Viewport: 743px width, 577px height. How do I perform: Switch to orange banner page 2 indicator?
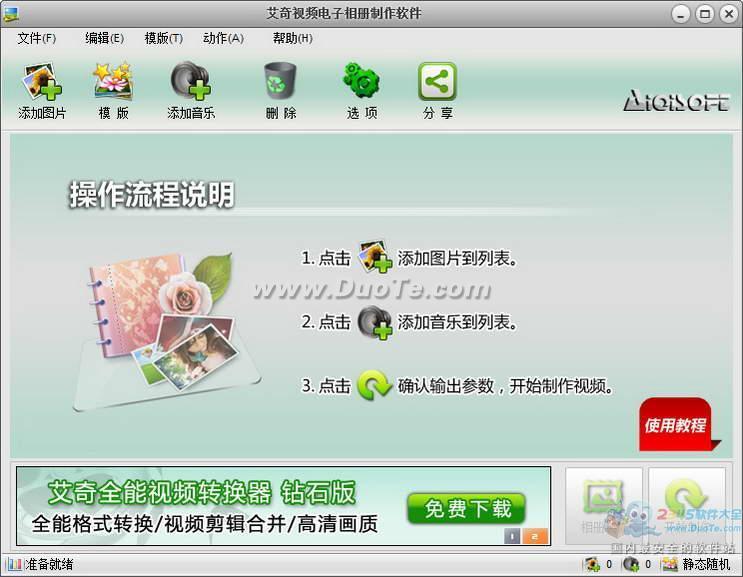pyautogui.click(x=535, y=536)
